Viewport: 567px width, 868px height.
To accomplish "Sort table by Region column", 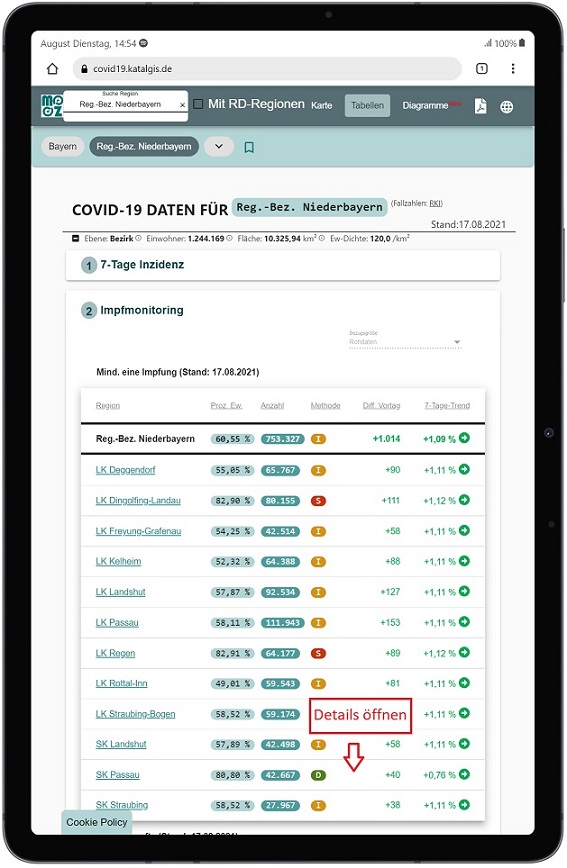I will click(x=107, y=406).
